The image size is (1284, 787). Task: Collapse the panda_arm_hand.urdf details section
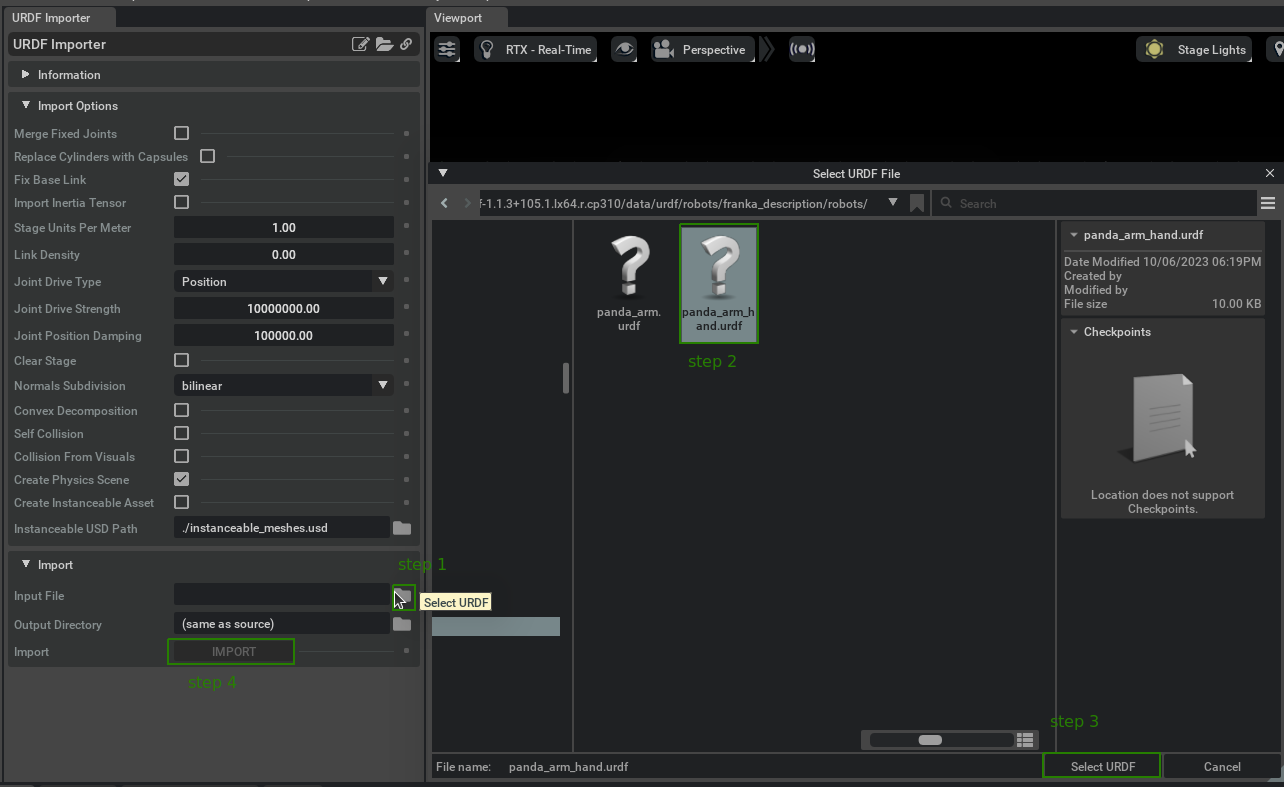1074,235
